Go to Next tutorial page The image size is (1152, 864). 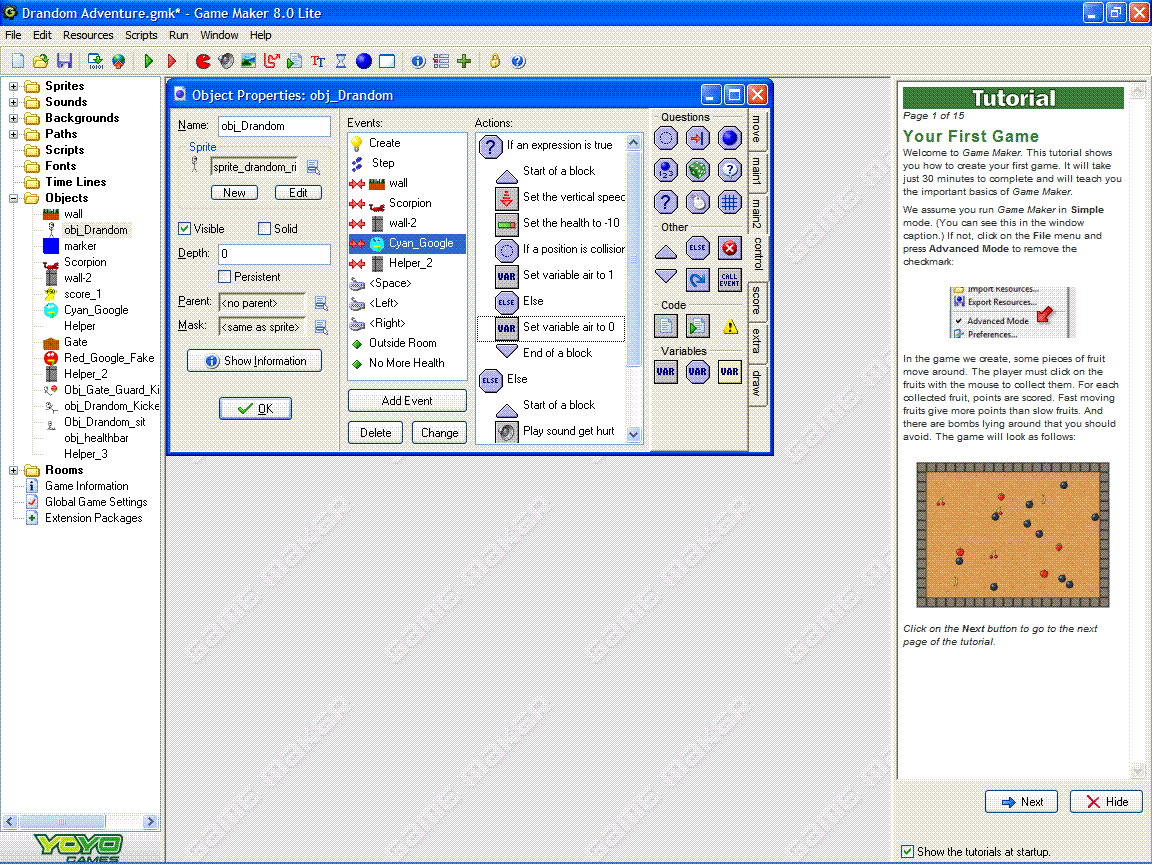1021,802
